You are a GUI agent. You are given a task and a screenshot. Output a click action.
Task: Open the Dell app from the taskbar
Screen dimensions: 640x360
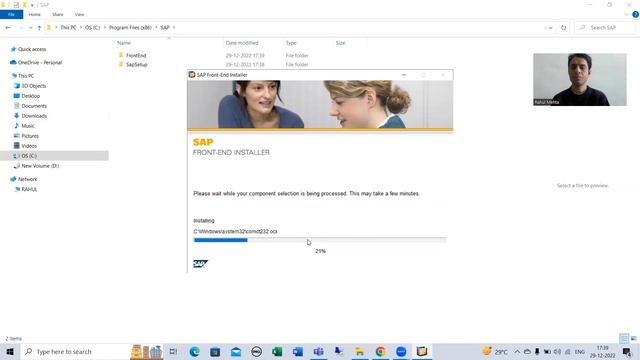(256, 351)
